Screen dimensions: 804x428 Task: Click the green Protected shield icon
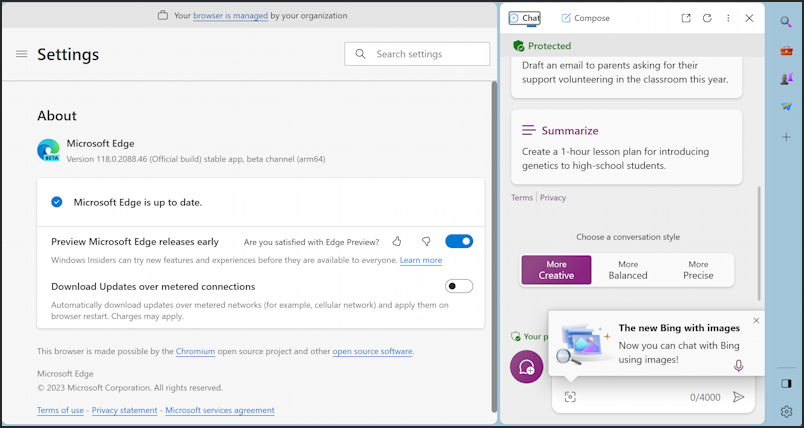(518, 46)
